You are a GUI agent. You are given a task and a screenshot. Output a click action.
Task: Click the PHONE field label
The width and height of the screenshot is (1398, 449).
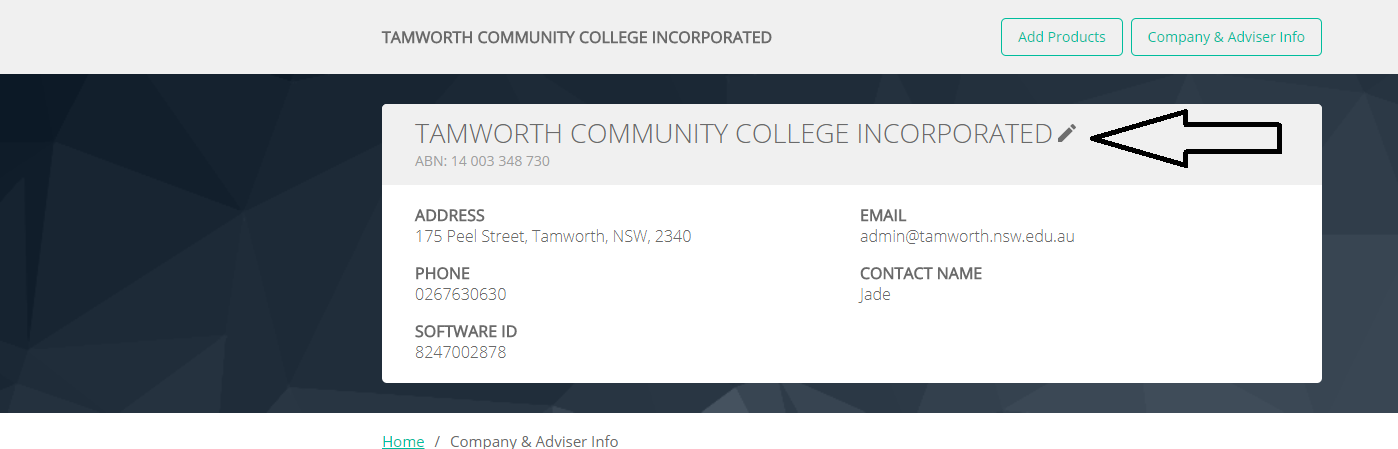pyautogui.click(x=442, y=273)
